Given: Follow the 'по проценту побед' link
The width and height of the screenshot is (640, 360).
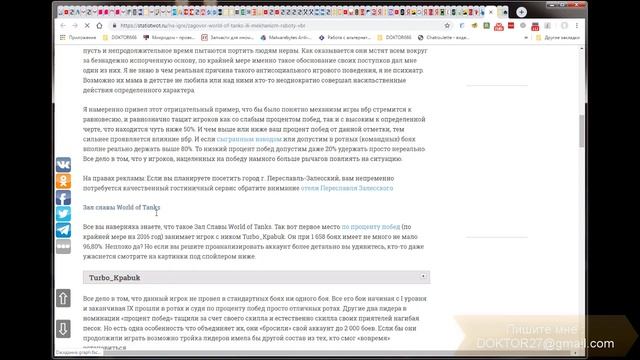Looking at the screenshot, I should pos(371,227).
